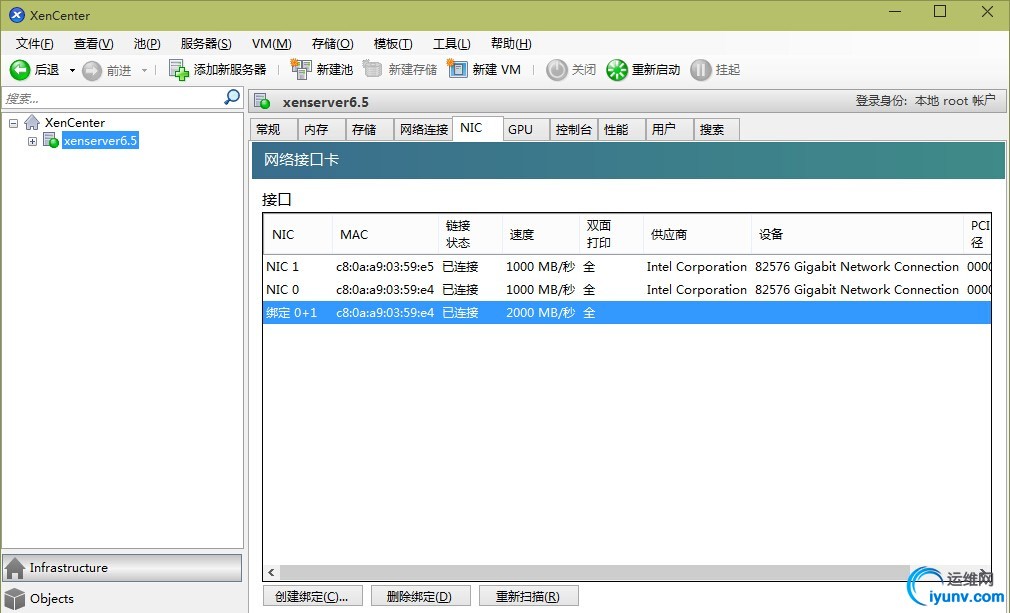Select the NIC 1 row
Image resolution: width=1010 pixels, height=613 pixels.
pyautogui.click(x=627, y=267)
